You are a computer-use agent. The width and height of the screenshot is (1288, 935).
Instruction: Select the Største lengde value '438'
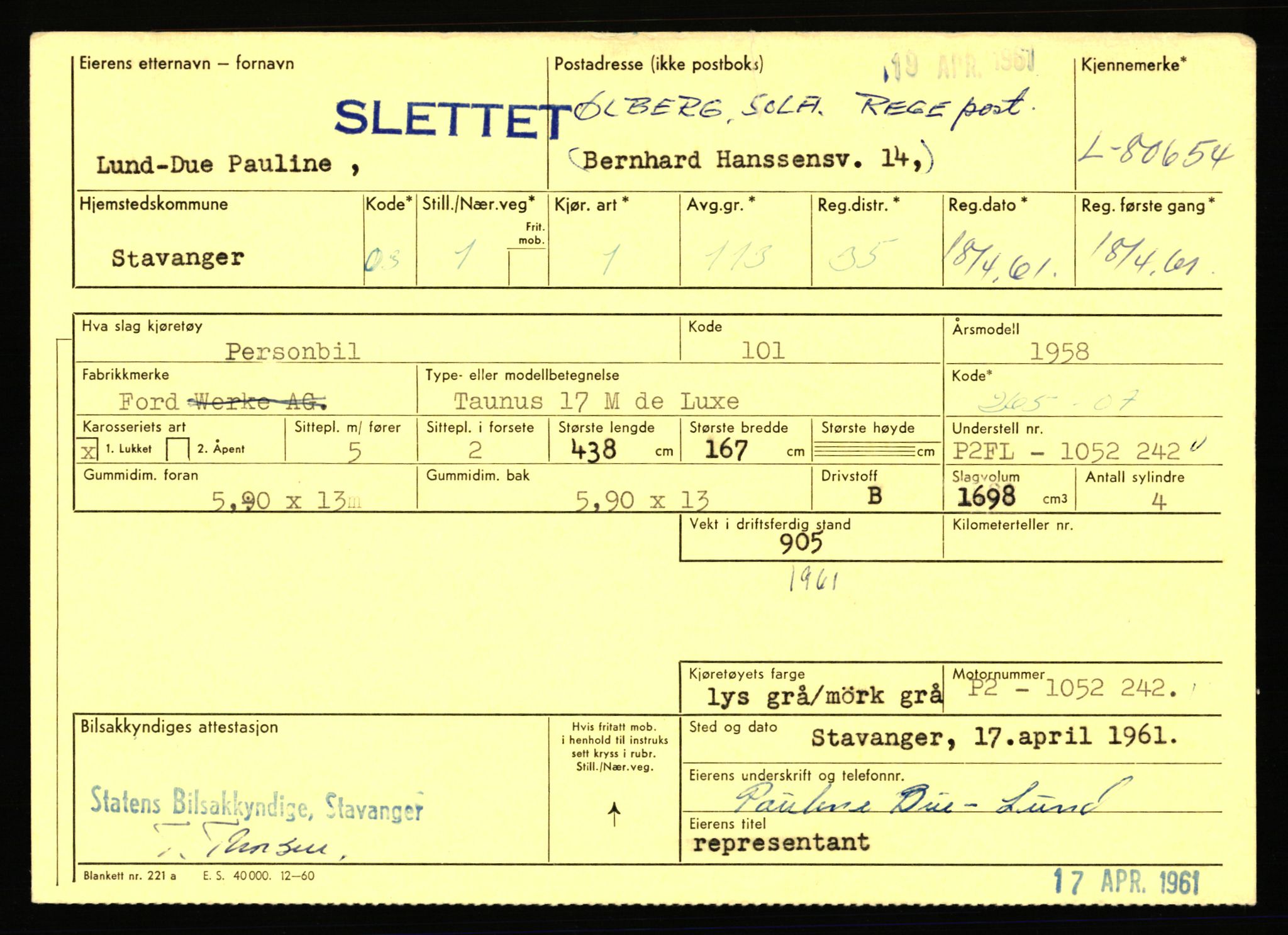593,450
